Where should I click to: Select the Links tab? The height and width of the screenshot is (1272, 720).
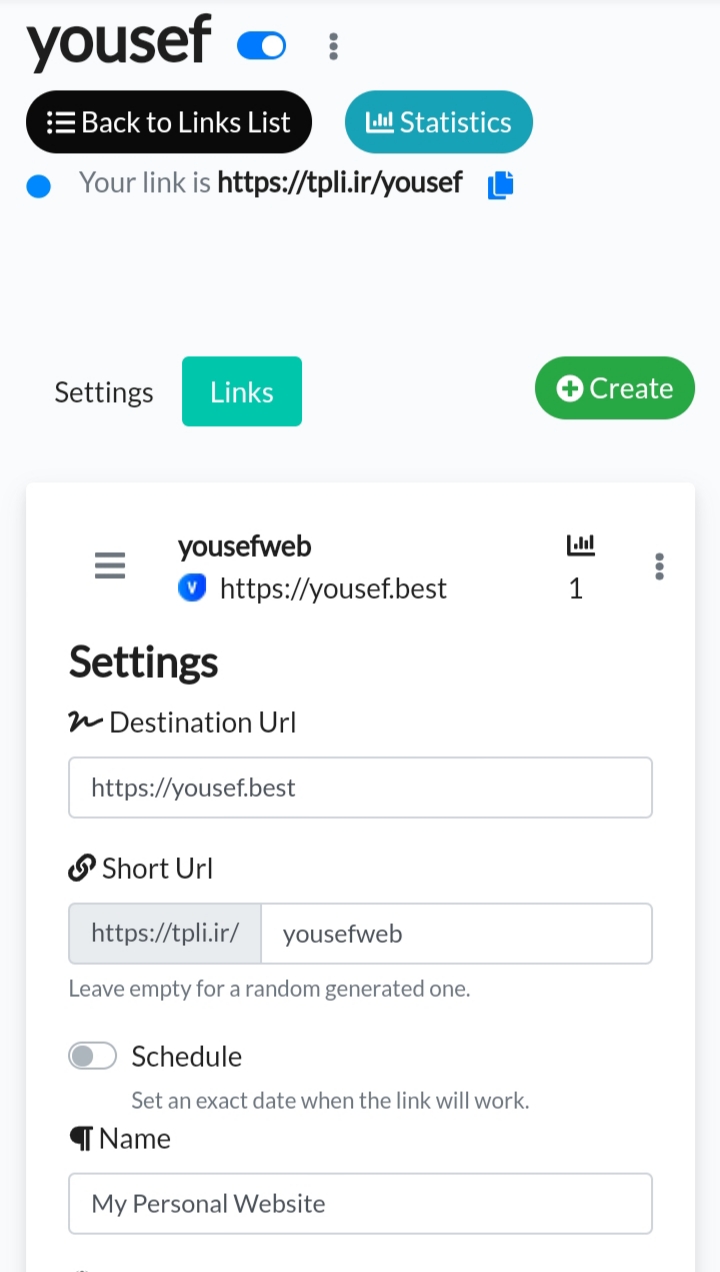point(242,392)
